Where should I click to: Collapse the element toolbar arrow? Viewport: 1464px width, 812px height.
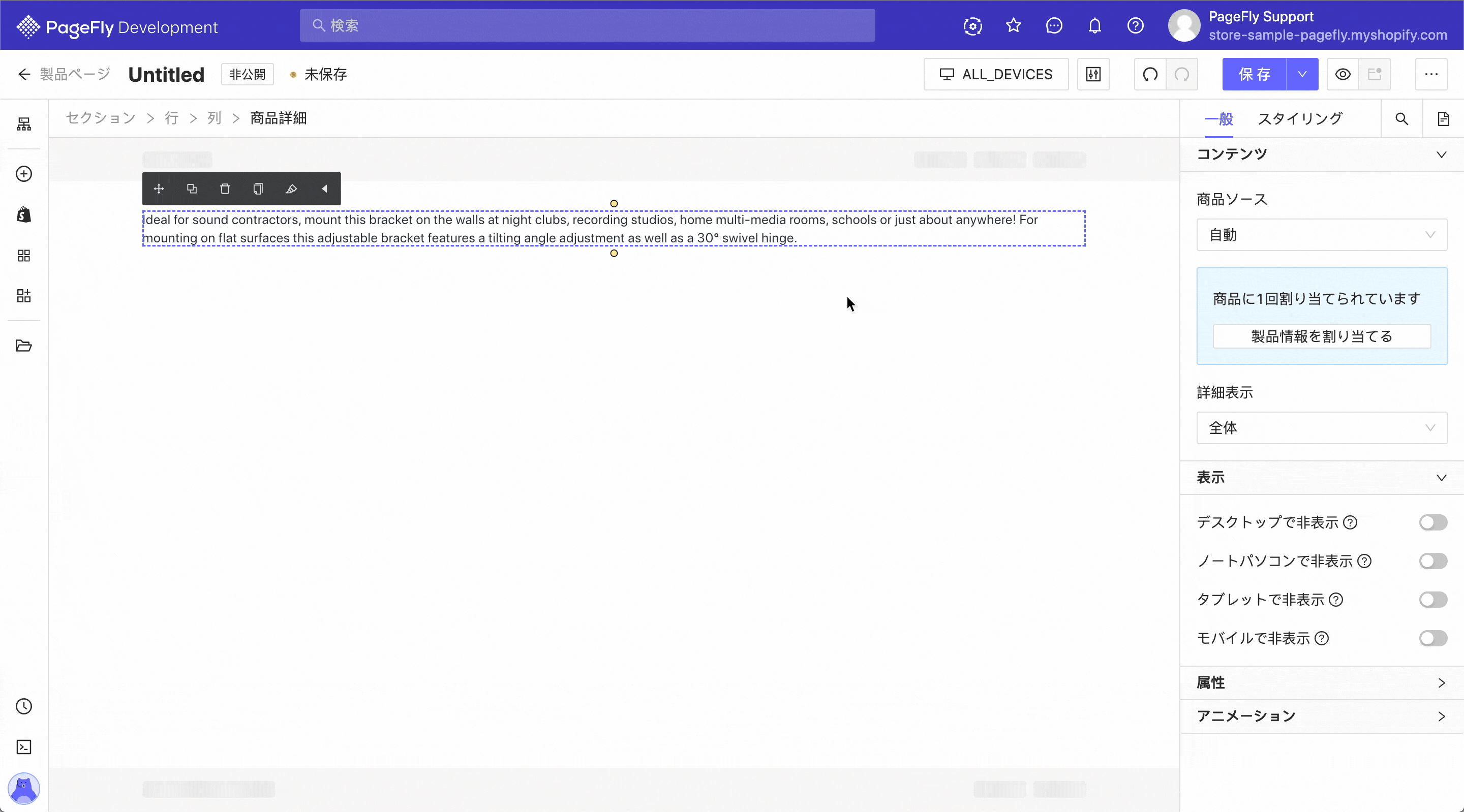coord(324,189)
